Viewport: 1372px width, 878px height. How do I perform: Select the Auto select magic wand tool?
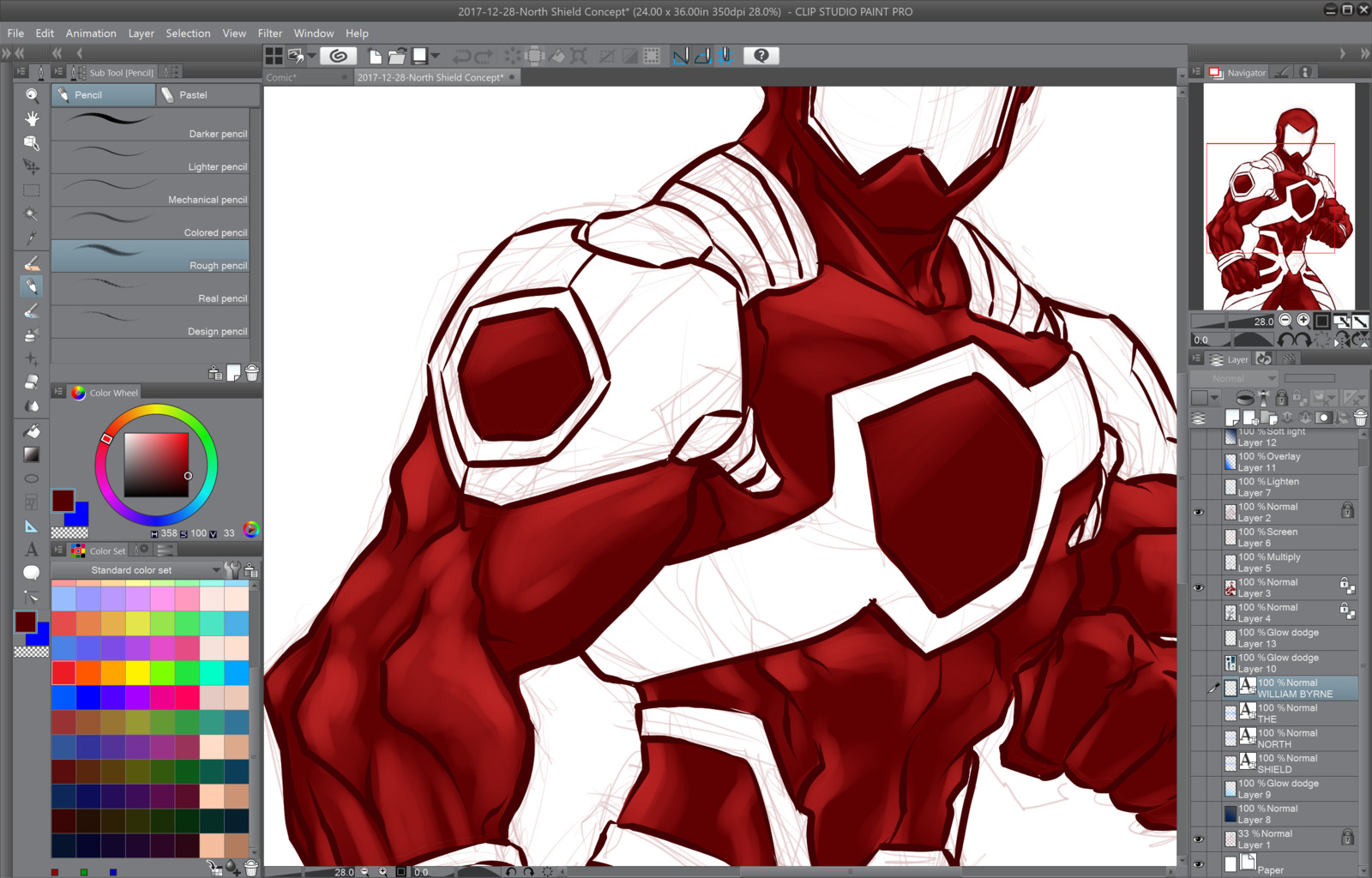click(x=32, y=214)
